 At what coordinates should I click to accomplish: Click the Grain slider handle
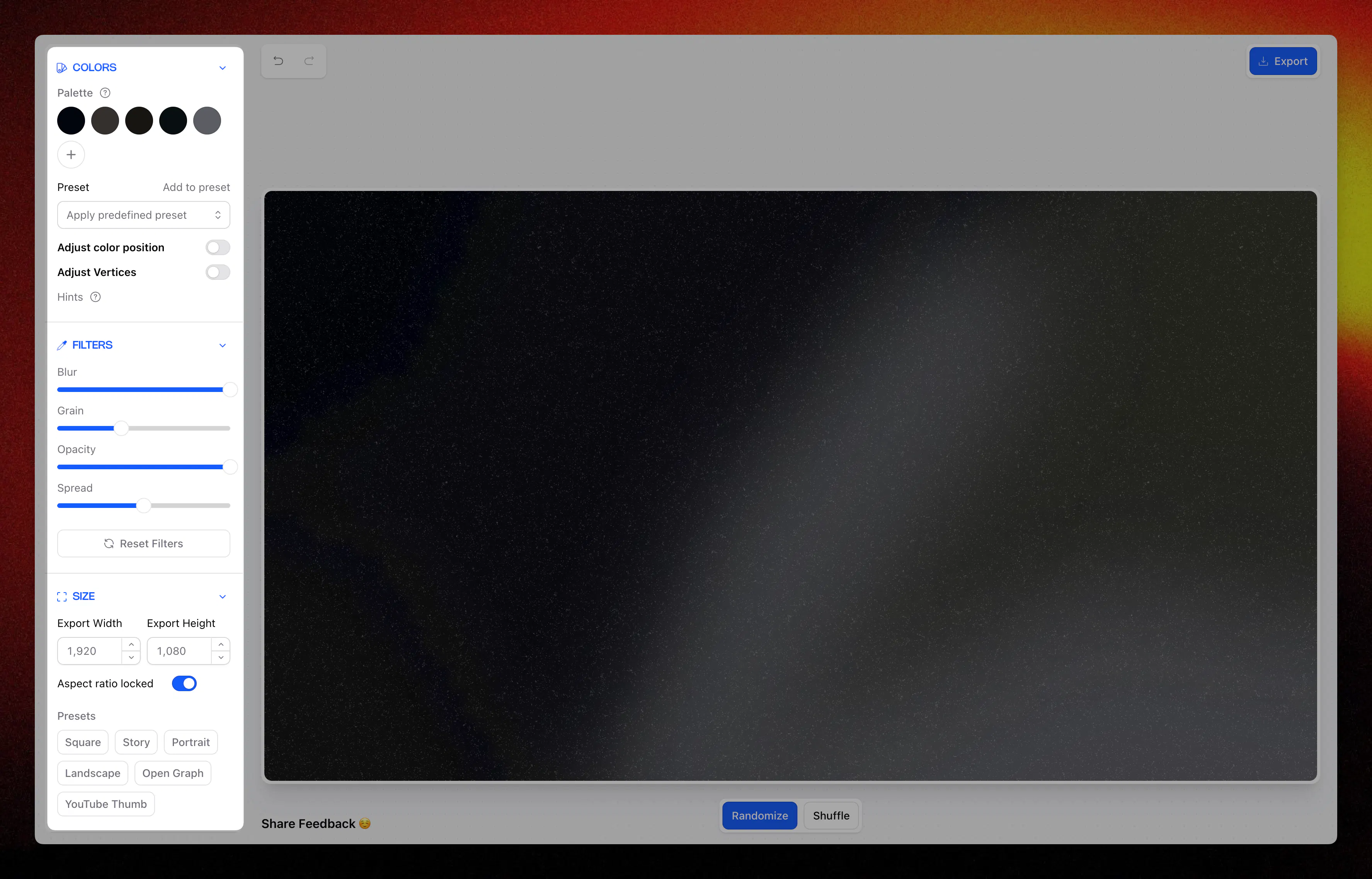click(121, 428)
